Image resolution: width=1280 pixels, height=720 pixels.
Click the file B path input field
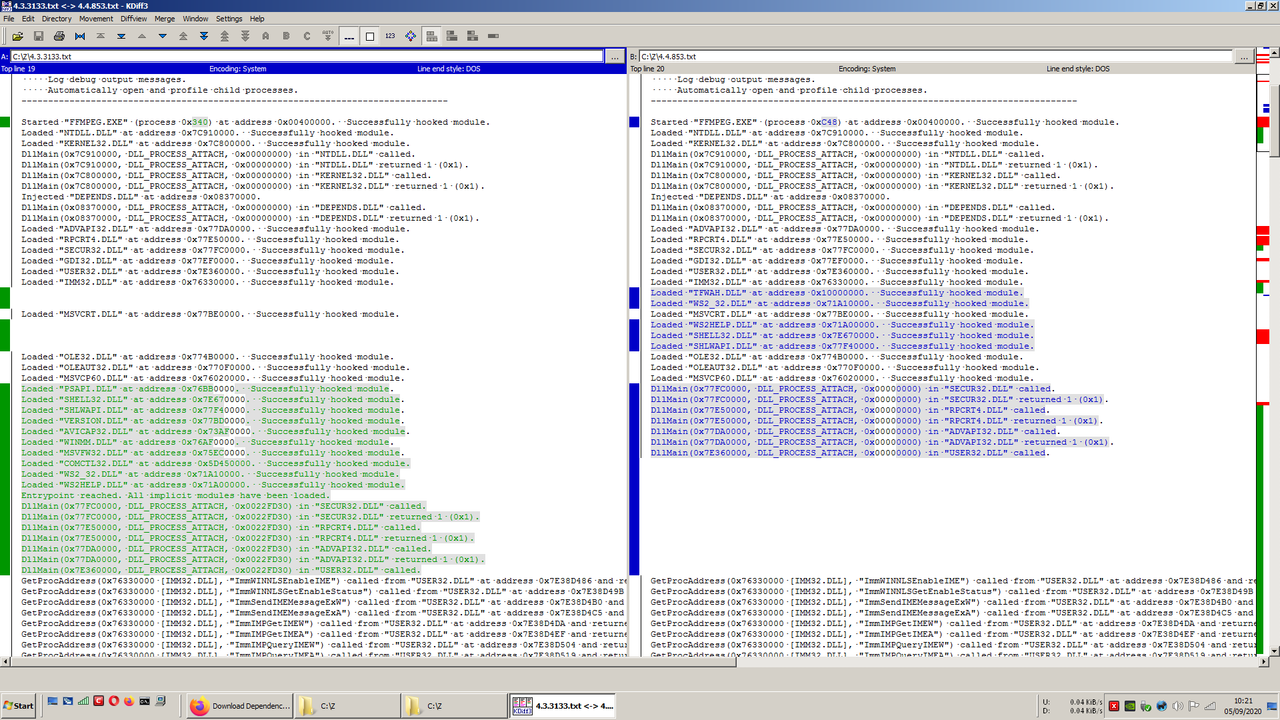pos(935,57)
